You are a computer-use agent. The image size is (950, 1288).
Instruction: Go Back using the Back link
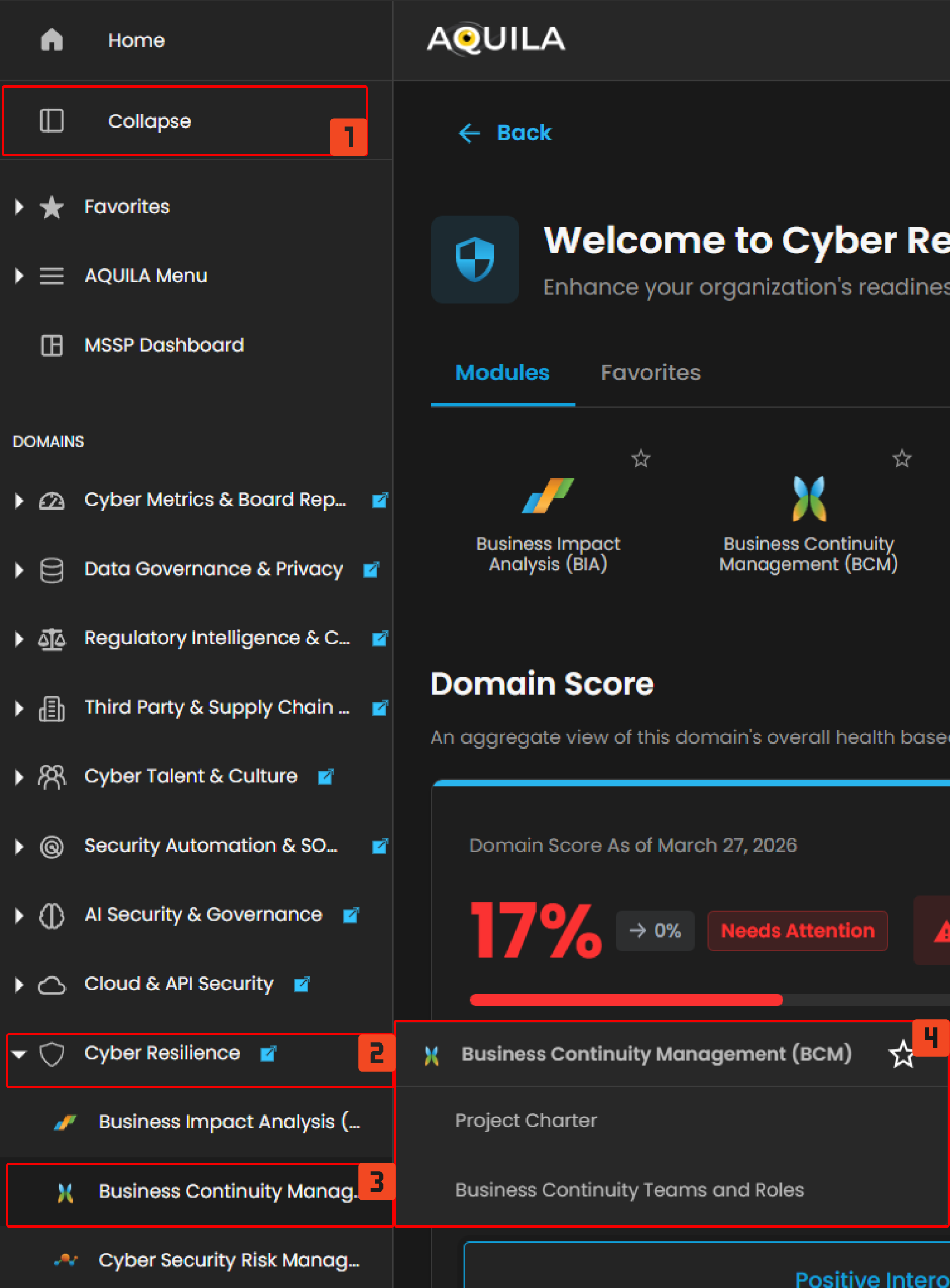pyautogui.click(x=505, y=133)
